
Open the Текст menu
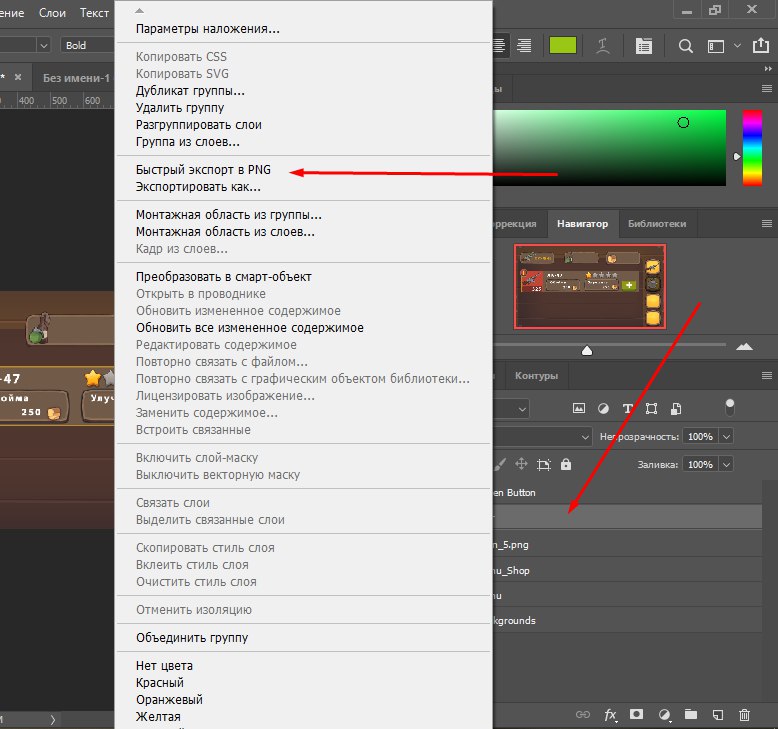coord(94,13)
